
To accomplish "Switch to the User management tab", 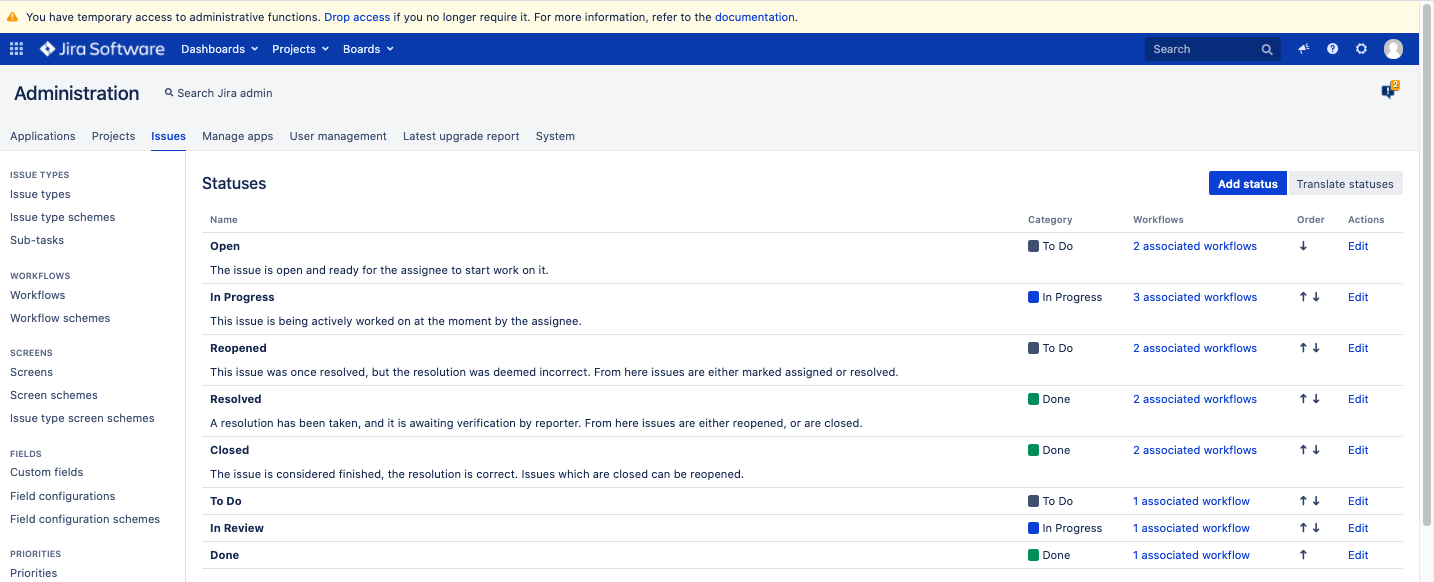I will 338,136.
